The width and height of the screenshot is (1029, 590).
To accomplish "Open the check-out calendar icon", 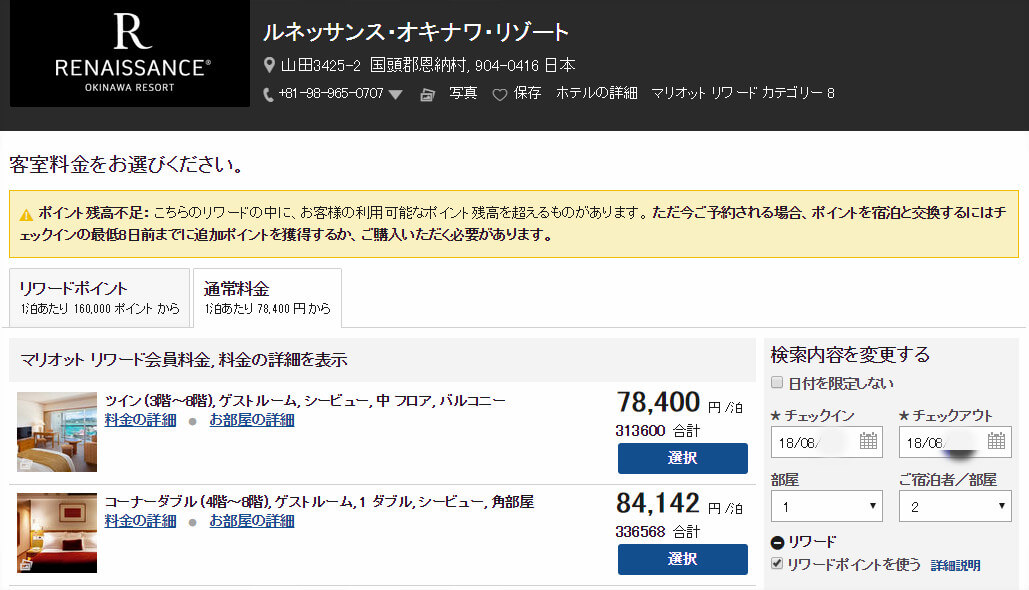I will click(996, 441).
